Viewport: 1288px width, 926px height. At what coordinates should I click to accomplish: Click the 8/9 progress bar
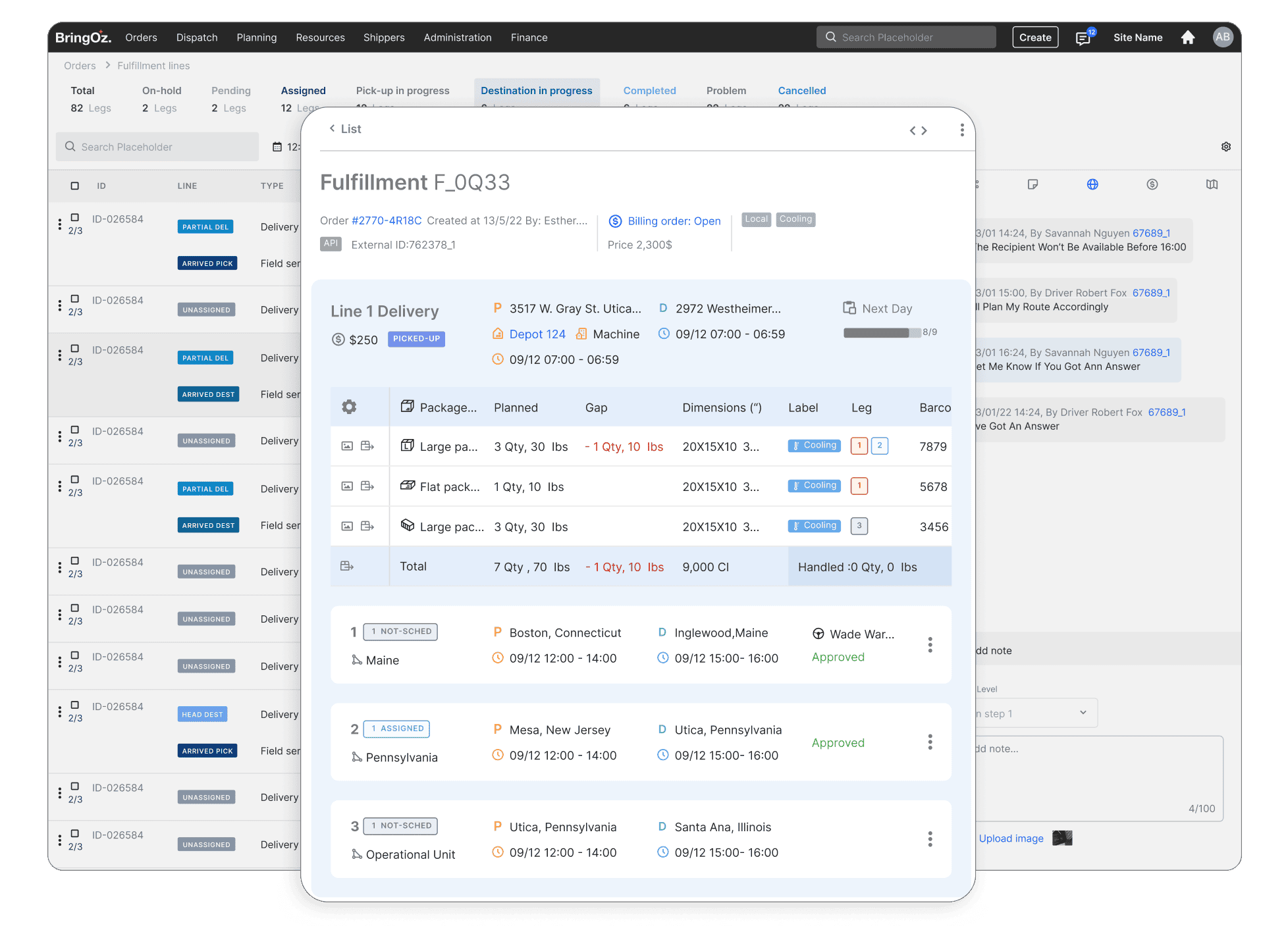tap(882, 333)
